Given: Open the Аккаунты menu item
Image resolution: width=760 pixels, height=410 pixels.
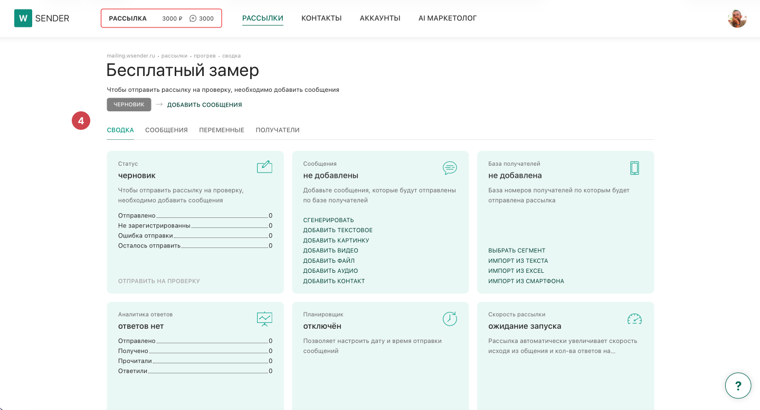Looking at the screenshot, I should 380,18.
